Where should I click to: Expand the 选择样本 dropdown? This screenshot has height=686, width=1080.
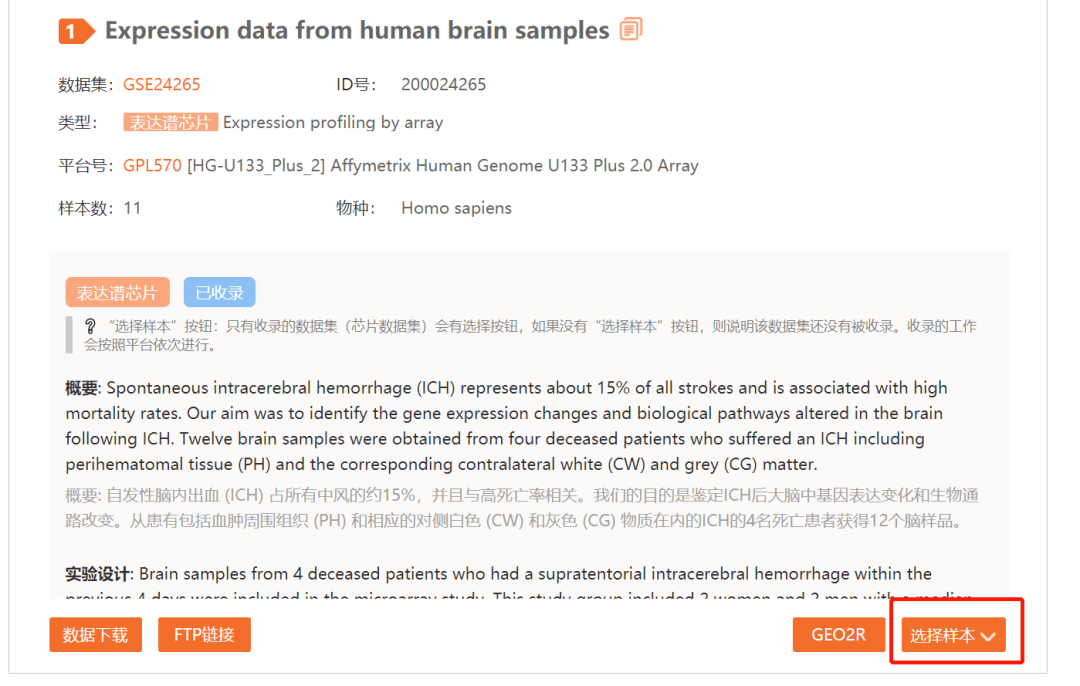(953, 635)
